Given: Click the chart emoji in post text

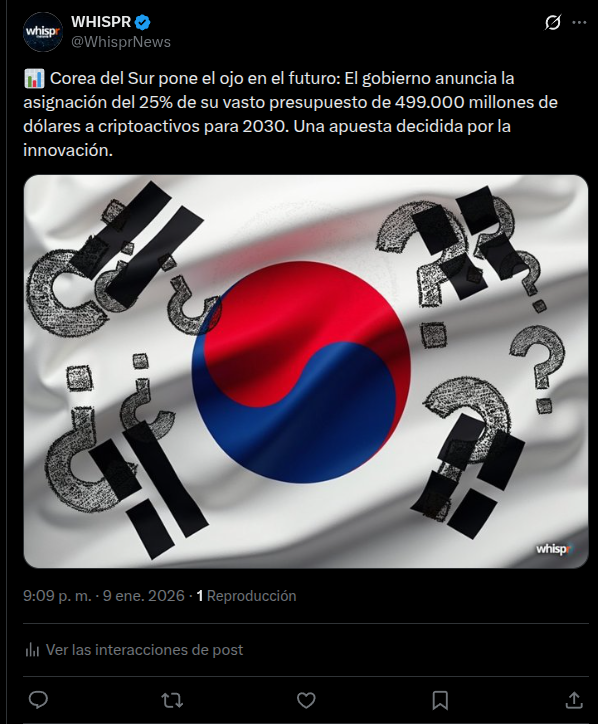Looking at the screenshot, I should (34, 78).
